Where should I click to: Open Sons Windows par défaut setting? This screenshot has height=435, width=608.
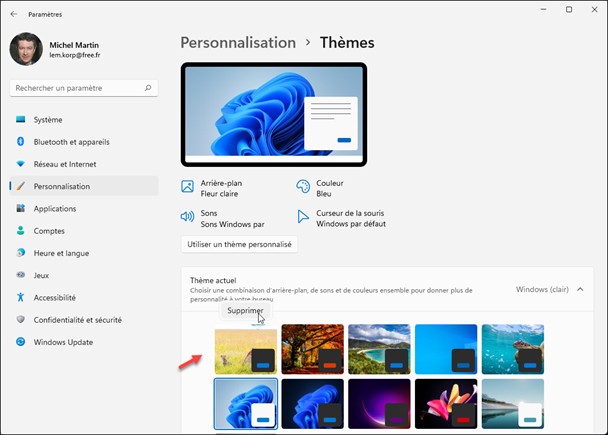click(223, 218)
